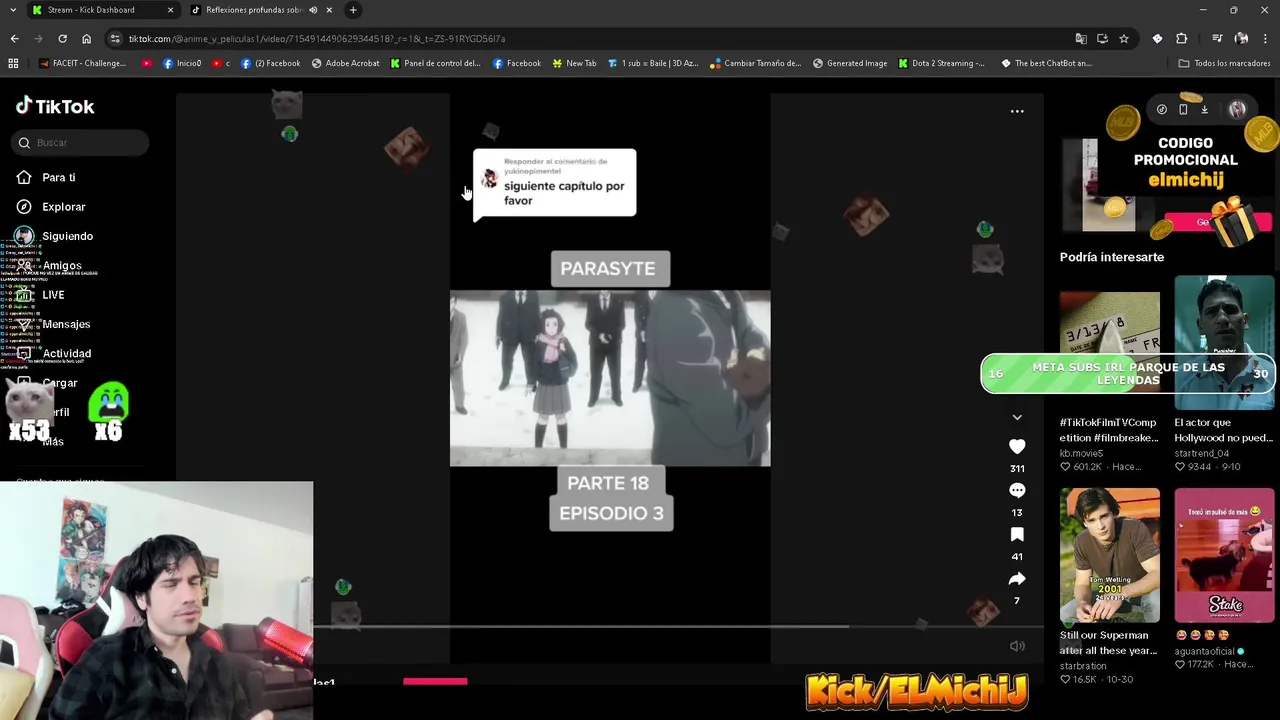Switch to the Reflexiones profundas TikTok tab
The width and height of the screenshot is (1280, 720).
[255, 10]
